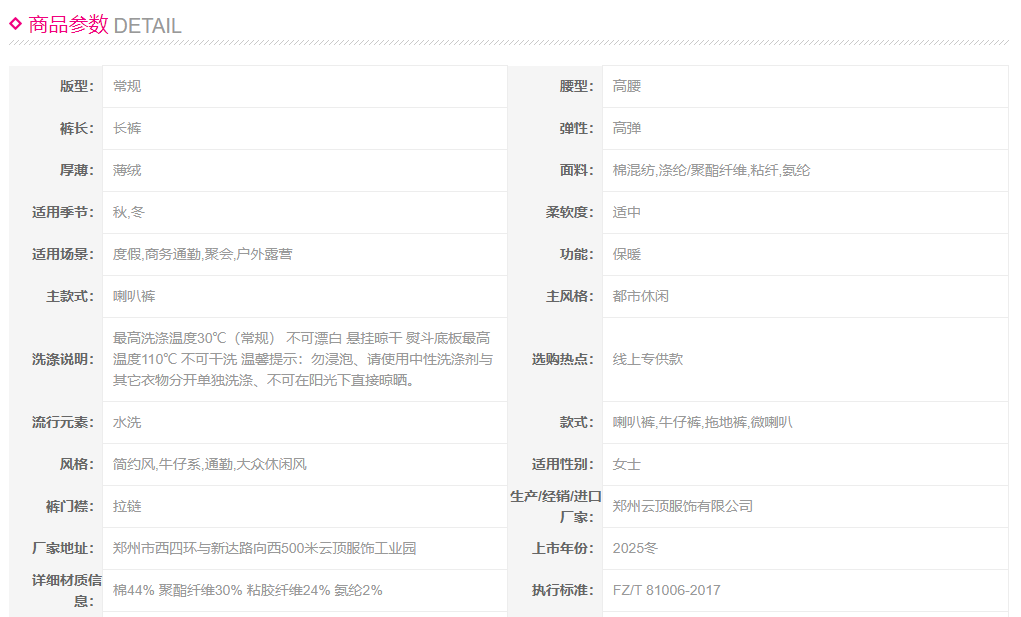Viewport: 1021px width, 617px height.
Task: Click the 面料 fabric composition value
Action: pyautogui.click(x=711, y=170)
